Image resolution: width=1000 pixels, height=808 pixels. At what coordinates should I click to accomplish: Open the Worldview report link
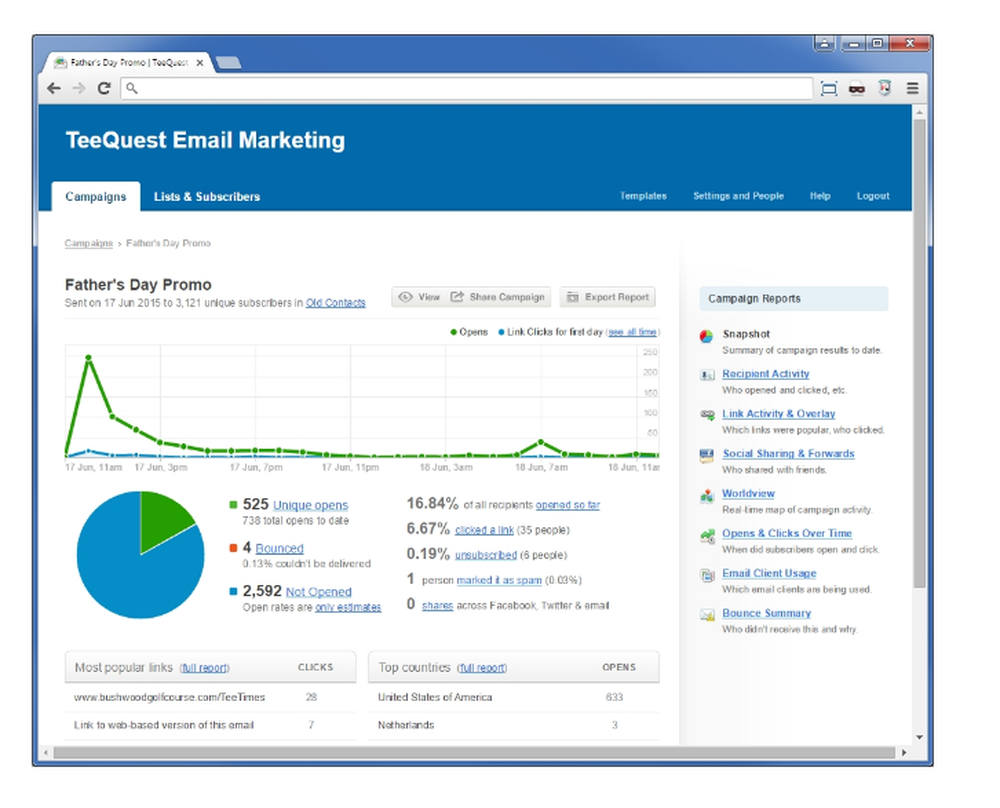tap(748, 494)
